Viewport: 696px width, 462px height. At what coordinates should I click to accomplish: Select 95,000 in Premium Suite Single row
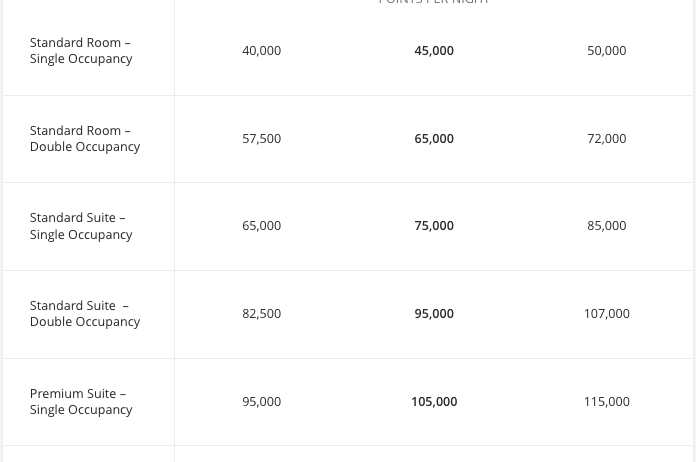tap(261, 402)
